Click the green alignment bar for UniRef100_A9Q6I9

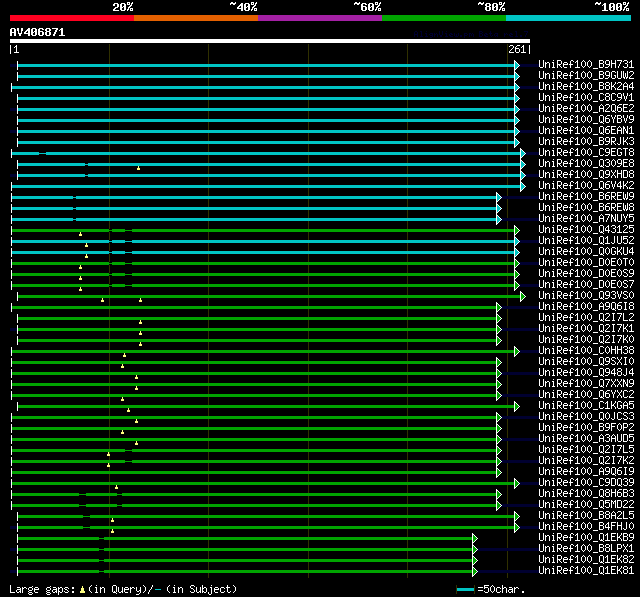pos(254,473)
